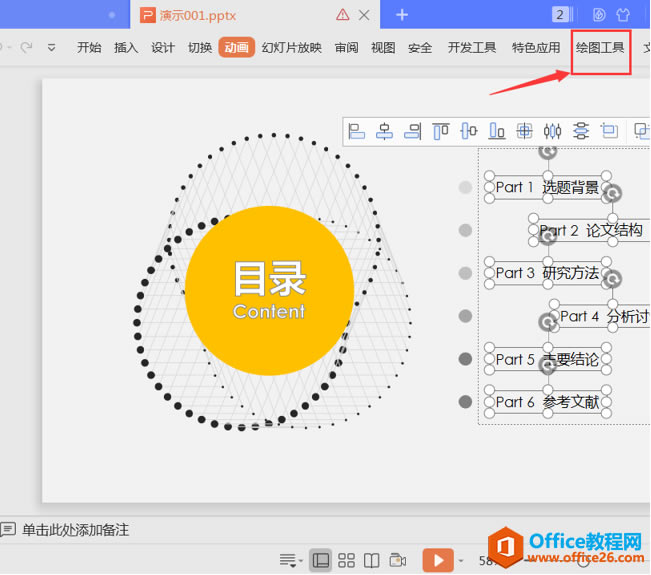Viewport: 651px width, 575px height.
Task: Open the notes layout dropdown in status bar
Action: pos(290,560)
